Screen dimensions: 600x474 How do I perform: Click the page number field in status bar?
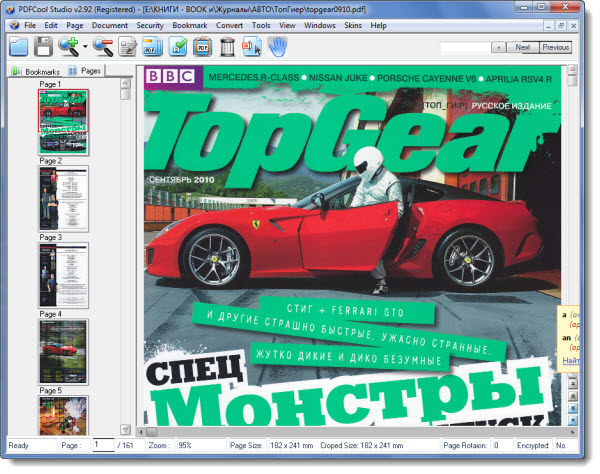point(102,444)
